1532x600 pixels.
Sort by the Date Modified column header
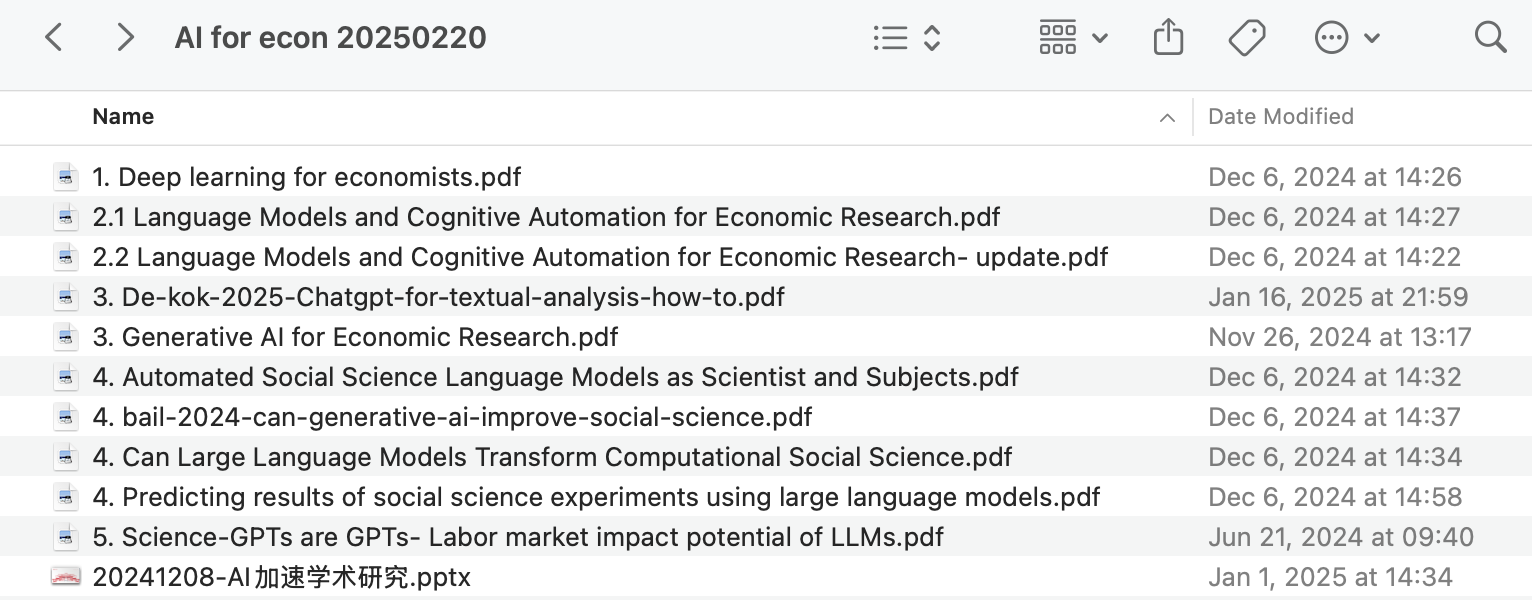[1281, 117]
